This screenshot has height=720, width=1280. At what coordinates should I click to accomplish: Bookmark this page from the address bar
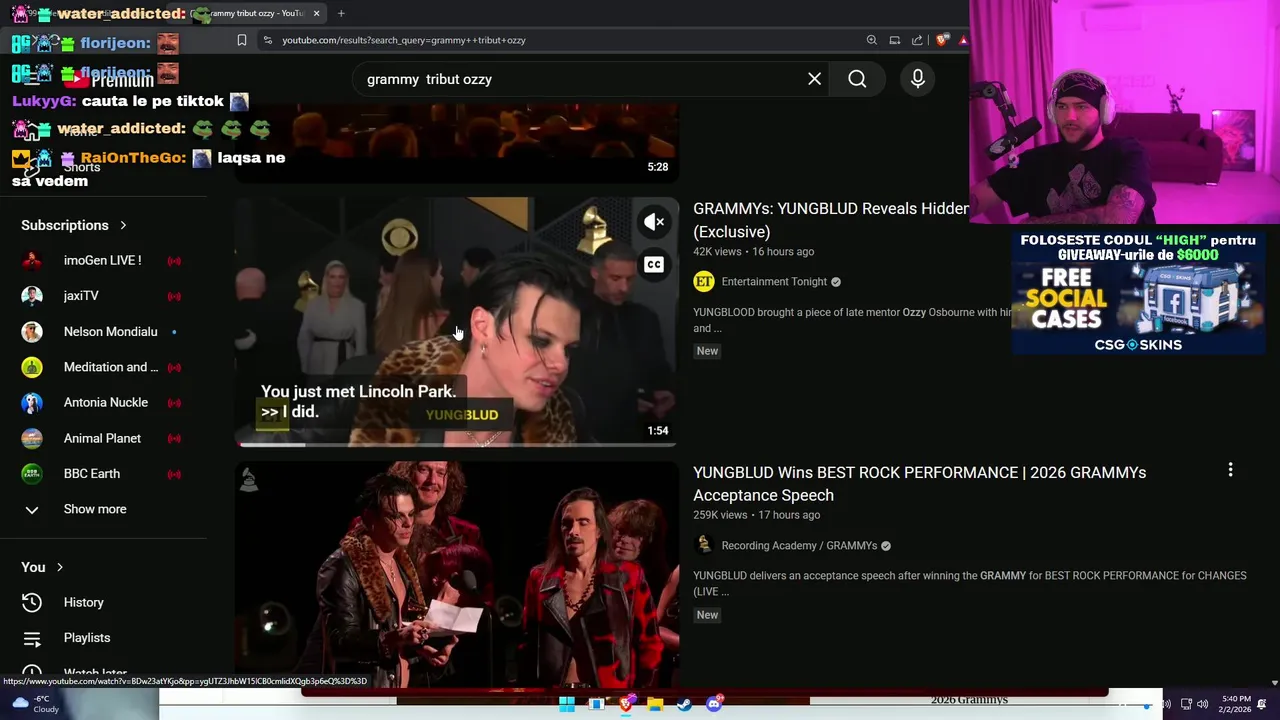click(x=242, y=40)
